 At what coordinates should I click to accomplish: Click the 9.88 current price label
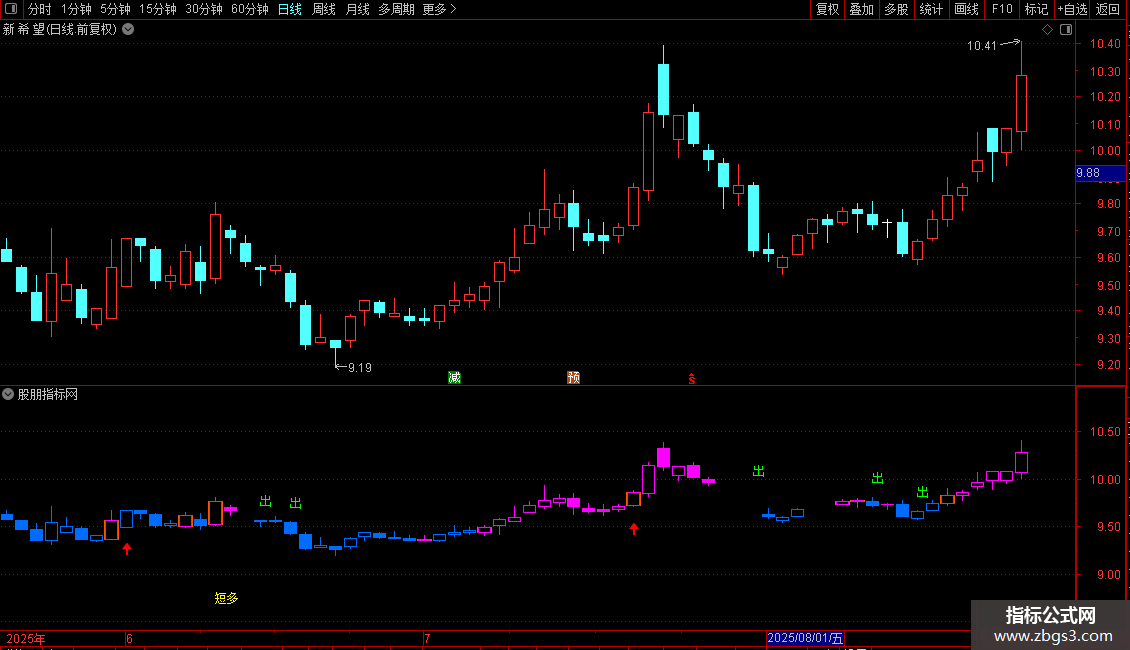[1100, 173]
